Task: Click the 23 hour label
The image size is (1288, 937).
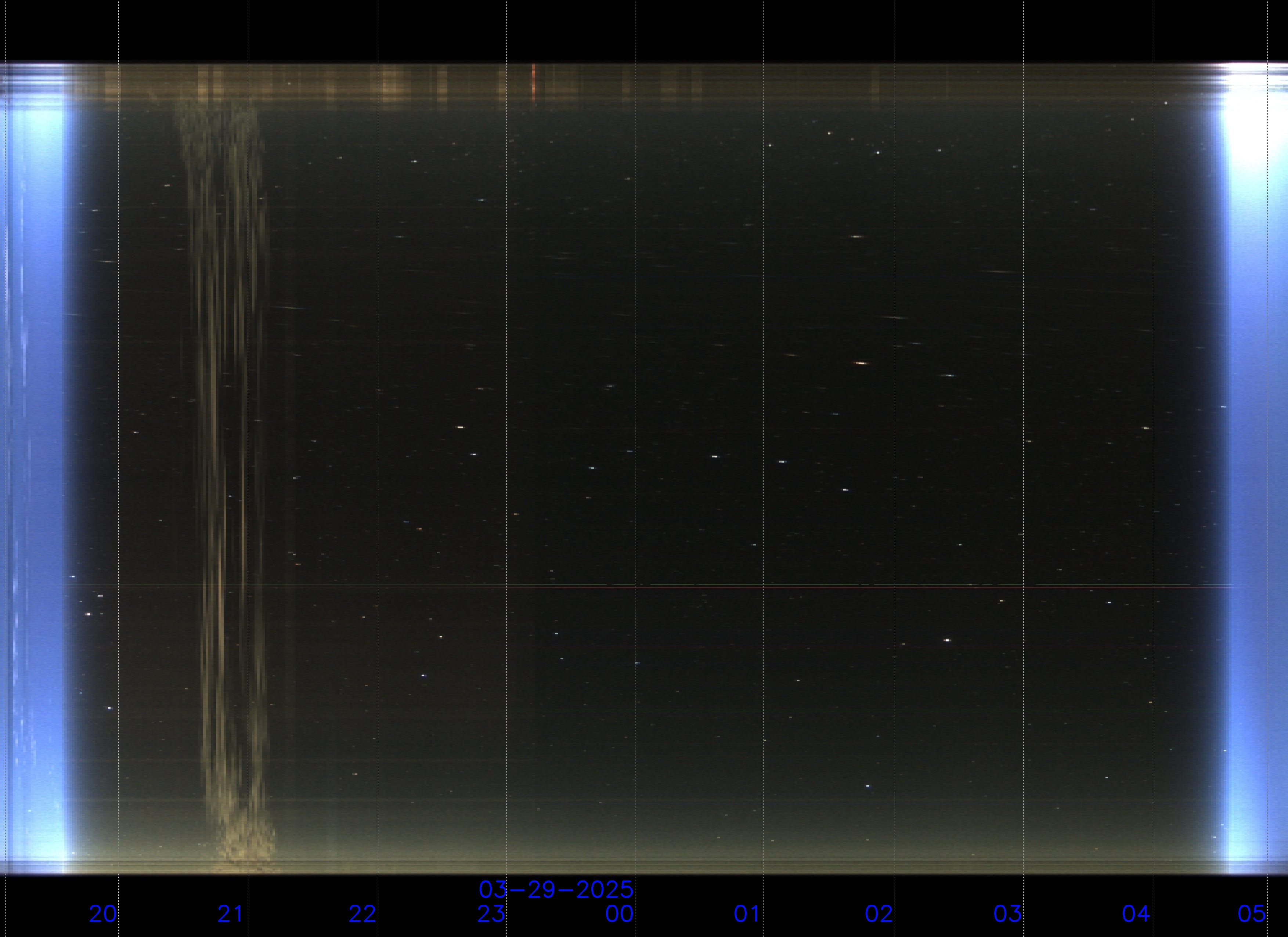Action: coord(491,914)
